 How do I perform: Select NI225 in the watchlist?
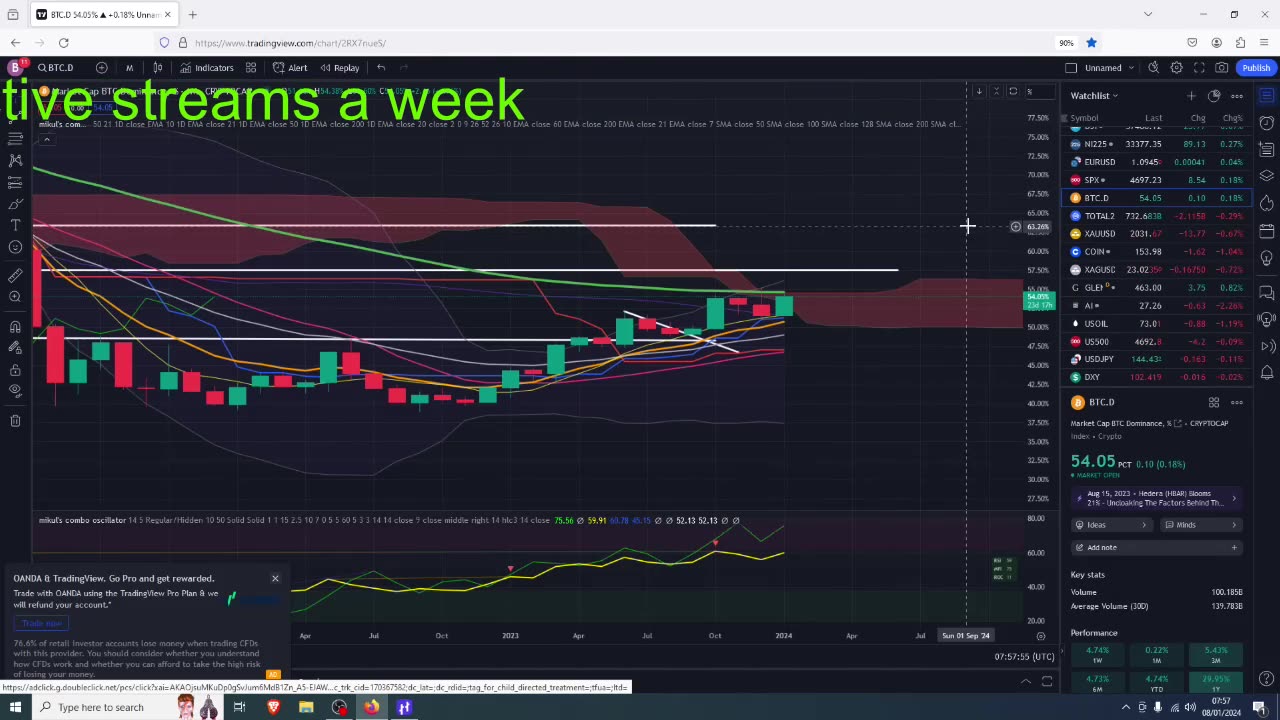[x=1155, y=144]
